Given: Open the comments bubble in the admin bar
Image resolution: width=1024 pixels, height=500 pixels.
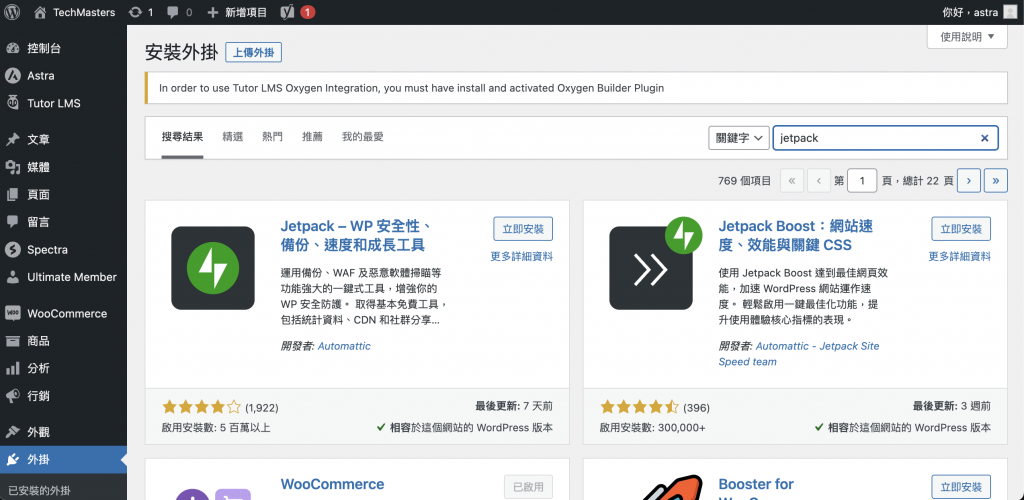Looking at the screenshot, I should click(x=173, y=12).
